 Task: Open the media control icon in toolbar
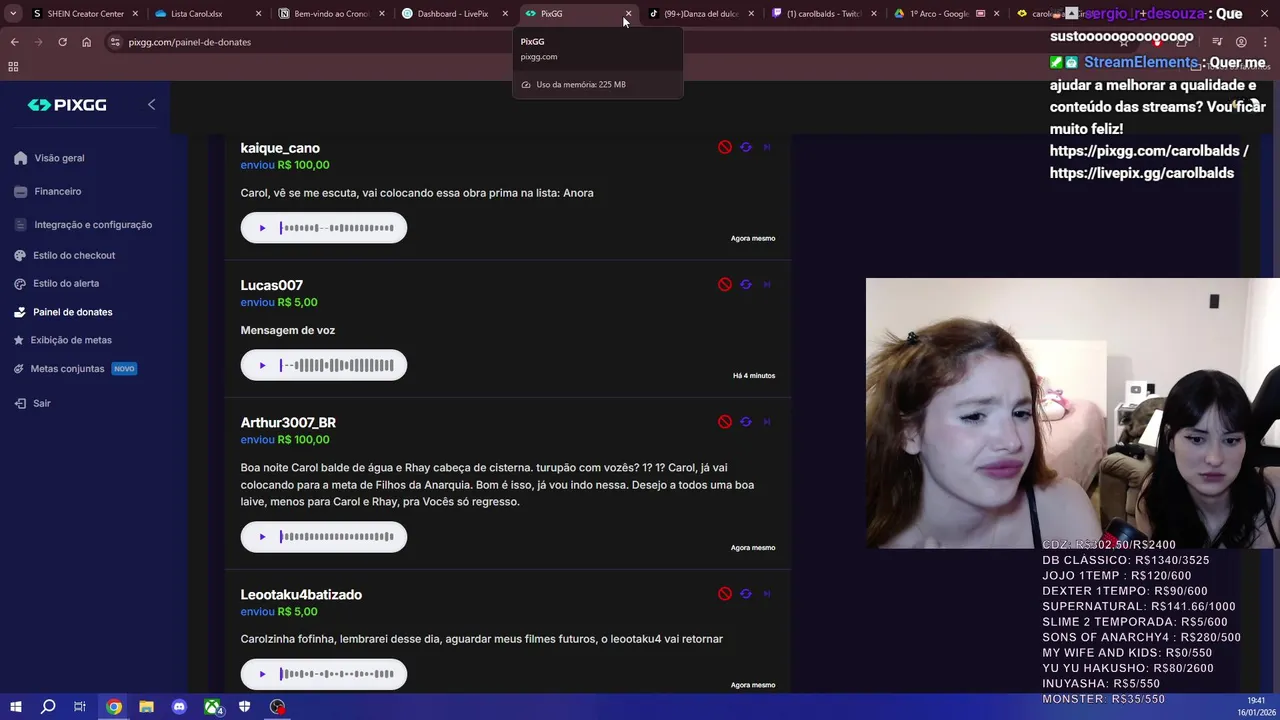(1217, 42)
